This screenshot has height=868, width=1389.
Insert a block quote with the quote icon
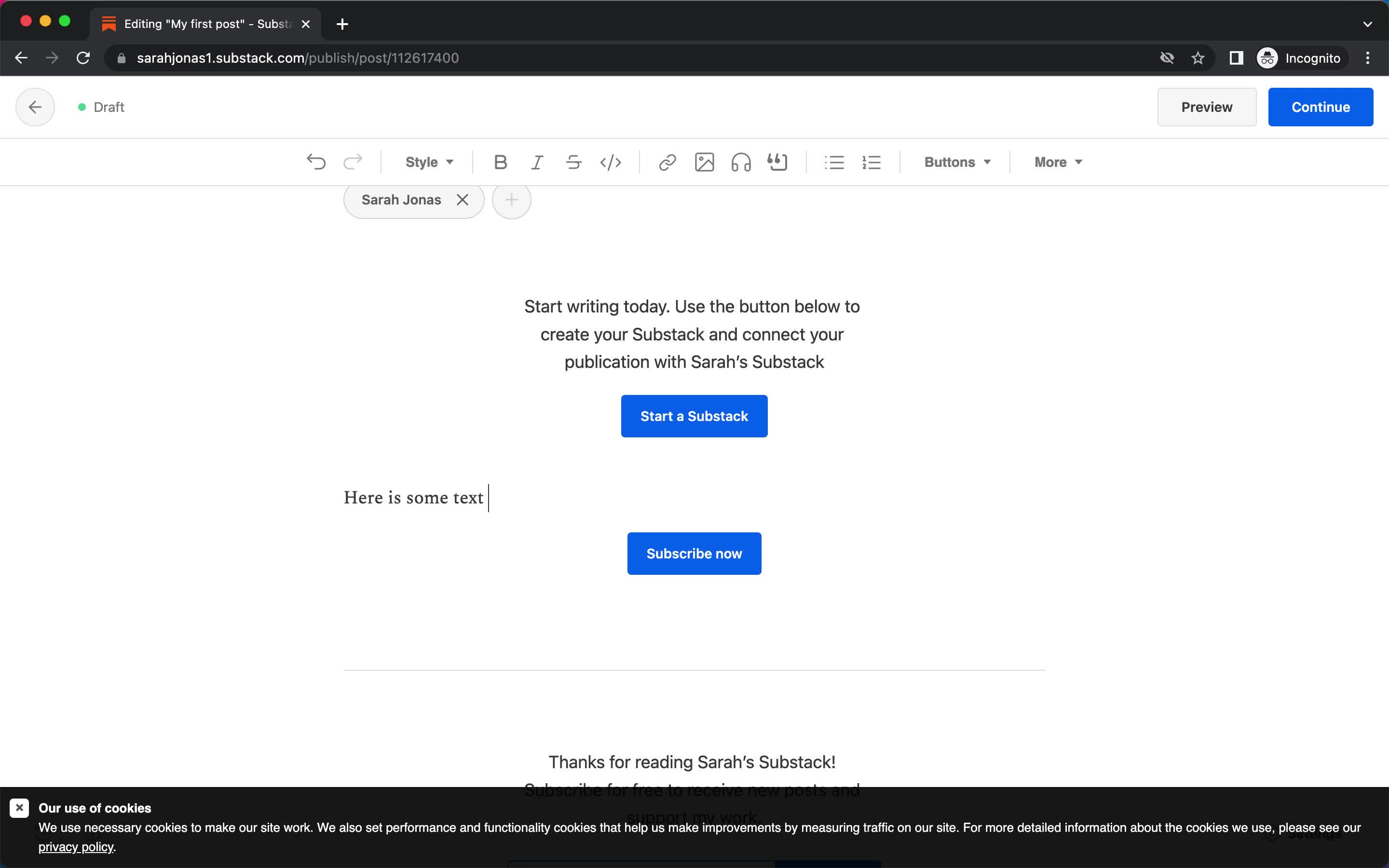coord(778,163)
